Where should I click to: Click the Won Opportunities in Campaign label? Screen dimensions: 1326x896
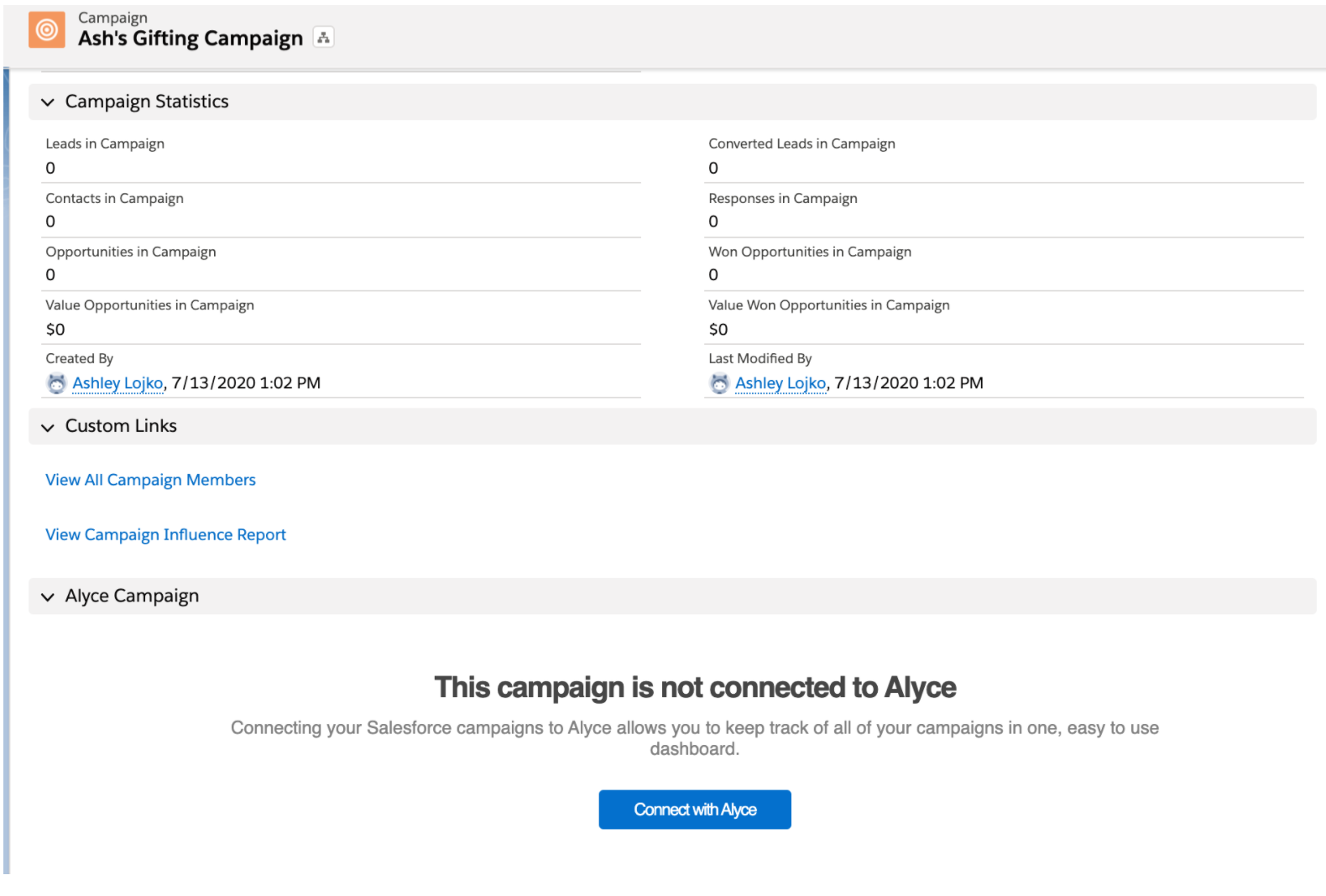click(810, 252)
